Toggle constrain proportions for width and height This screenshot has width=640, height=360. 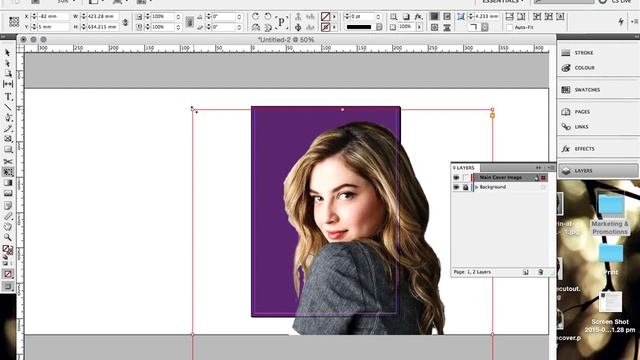click(125, 22)
